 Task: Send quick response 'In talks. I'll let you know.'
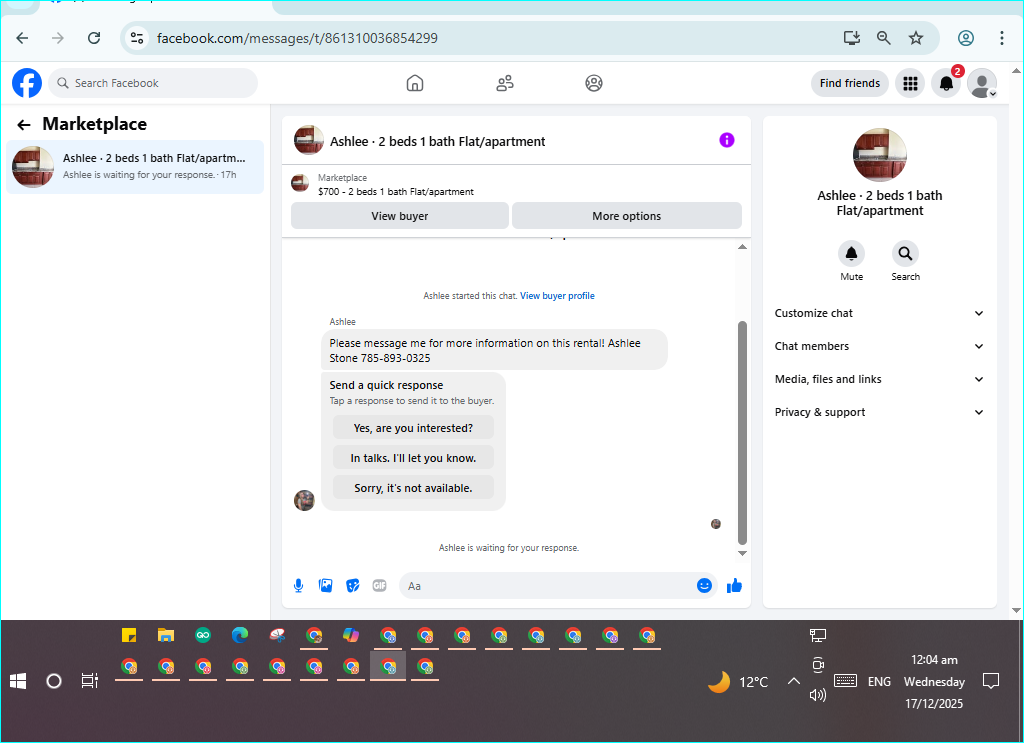pyautogui.click(x=413, y=458)
